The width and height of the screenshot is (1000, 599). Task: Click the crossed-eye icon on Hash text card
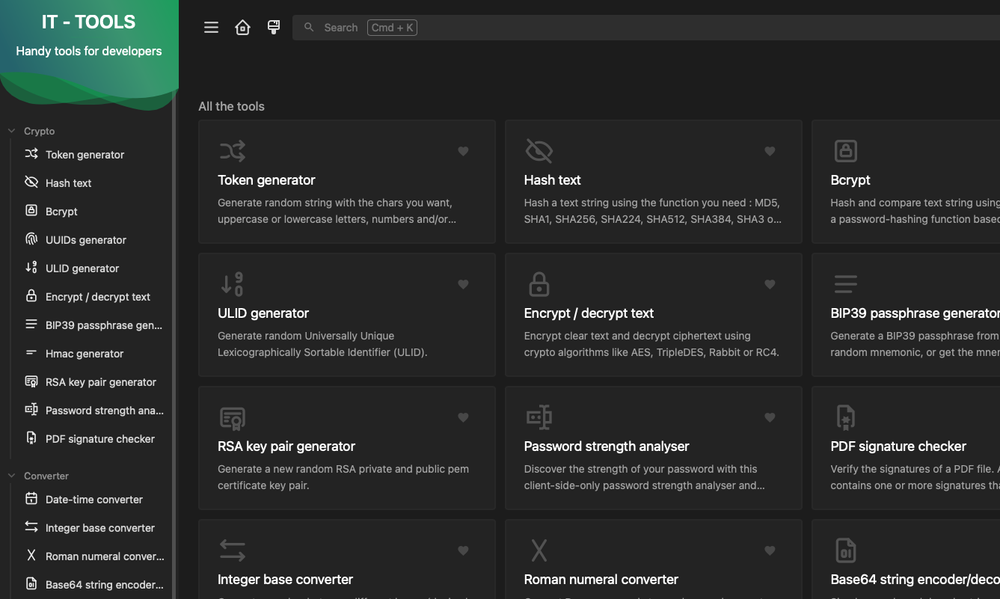tap(539, 151)
